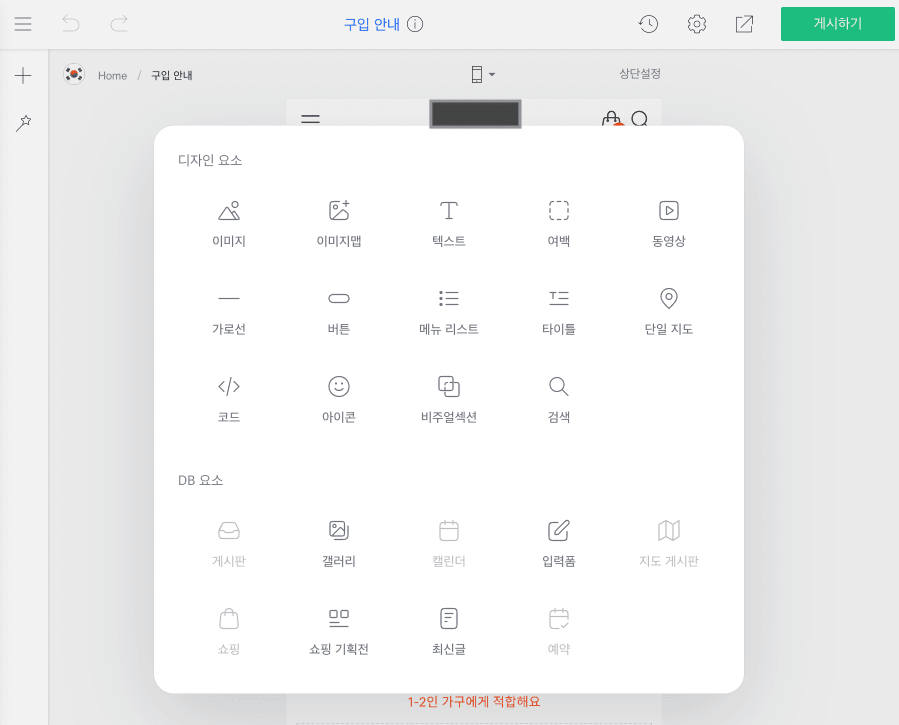Open the hamburger menu at top left

coord(23,24)
